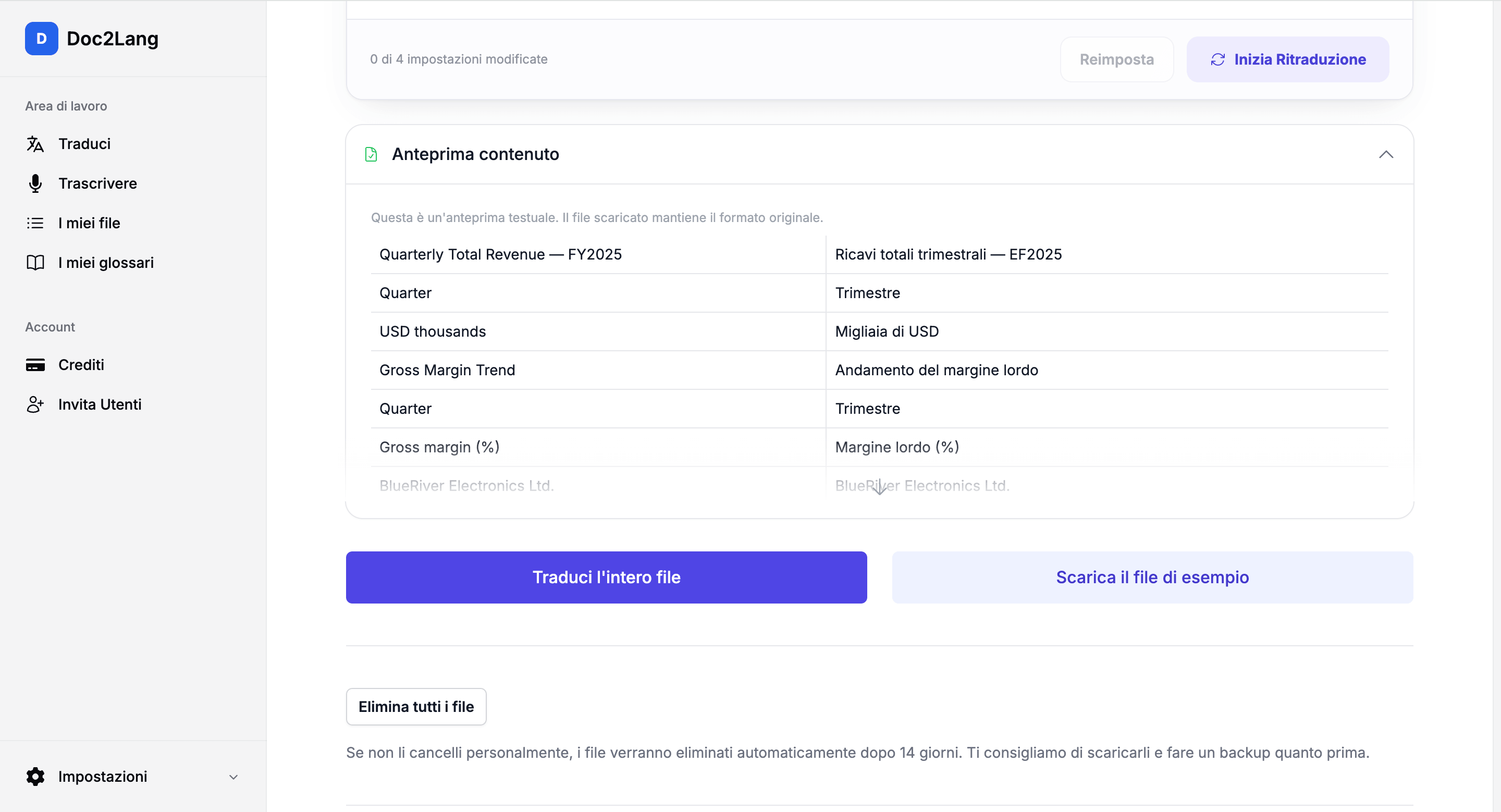Collapse the Anteprima contenuto panel chevron
This screenshot has height=812, width=1501.
(x=1386, y=154)
